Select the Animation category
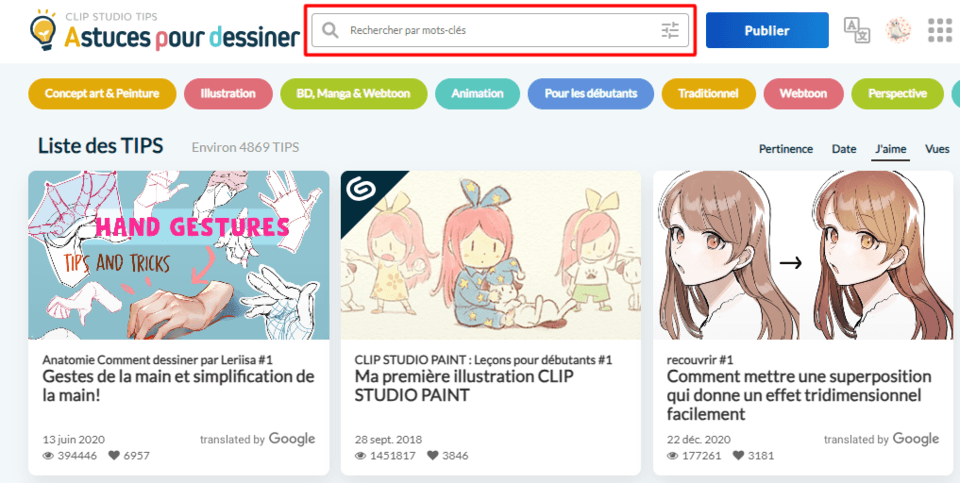The width and height of the screenshot is (960, 483). click(x=478, y=94)
